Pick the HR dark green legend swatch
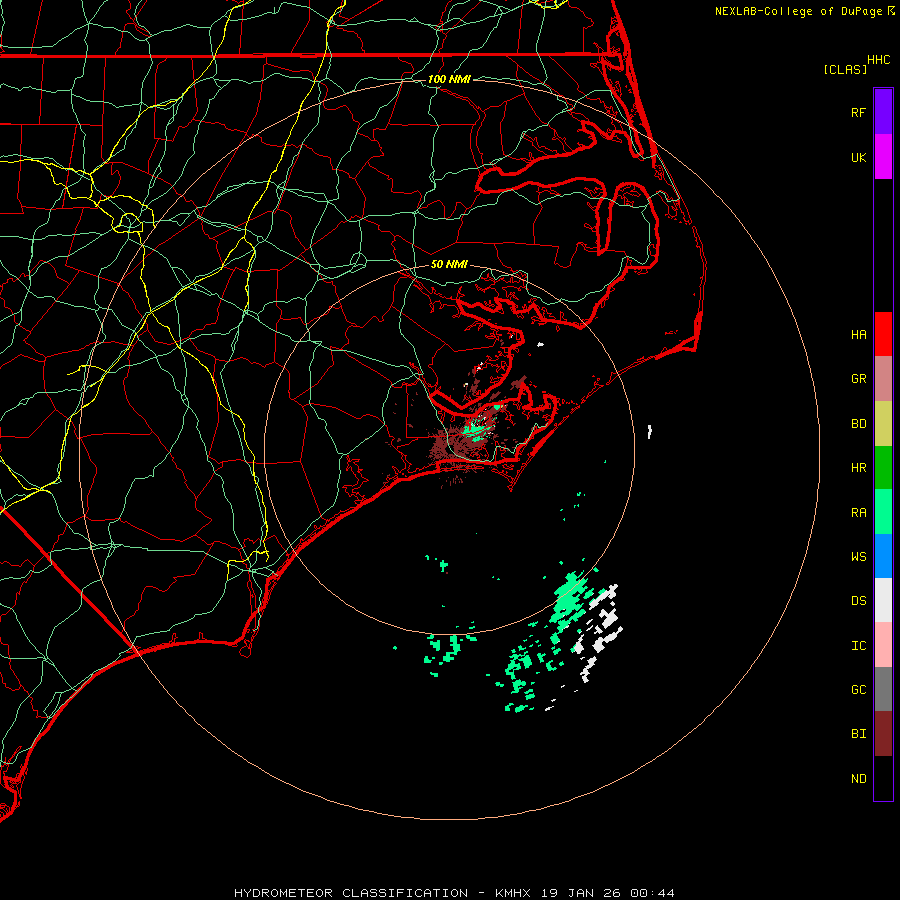This screenshot has height=900, width=900. 883,467
